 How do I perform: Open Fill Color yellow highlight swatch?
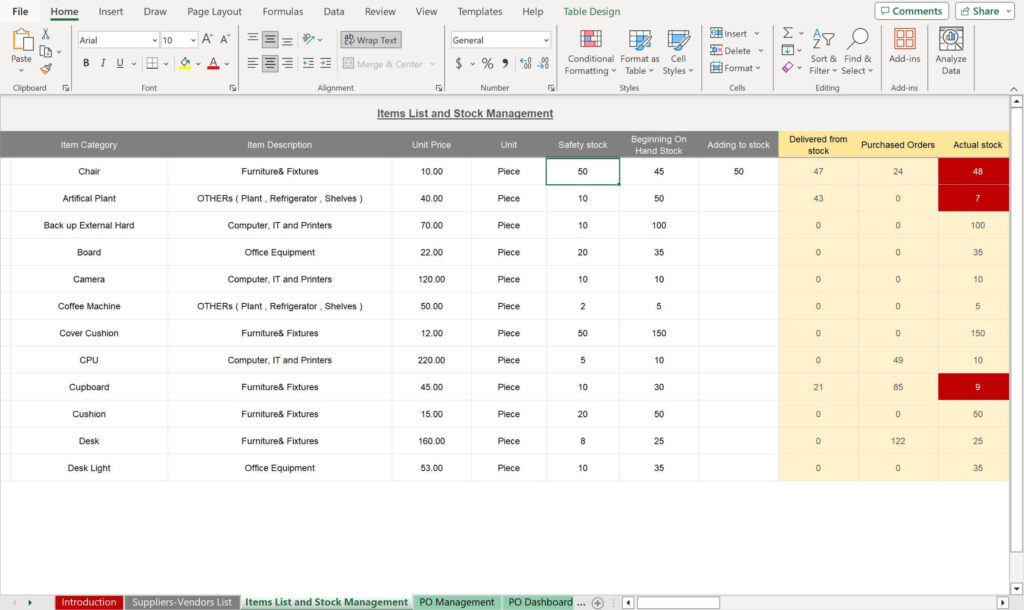[185, 63]
